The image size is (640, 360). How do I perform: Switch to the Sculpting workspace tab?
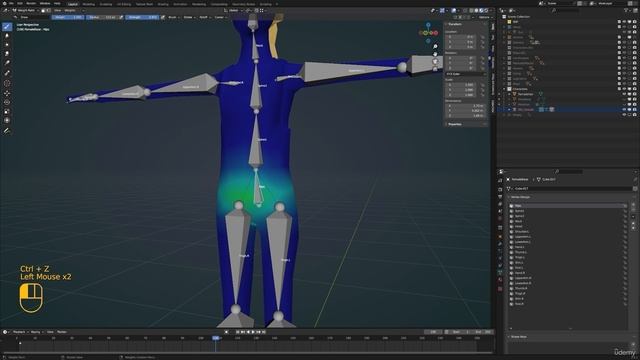click(x=106, y=4)
